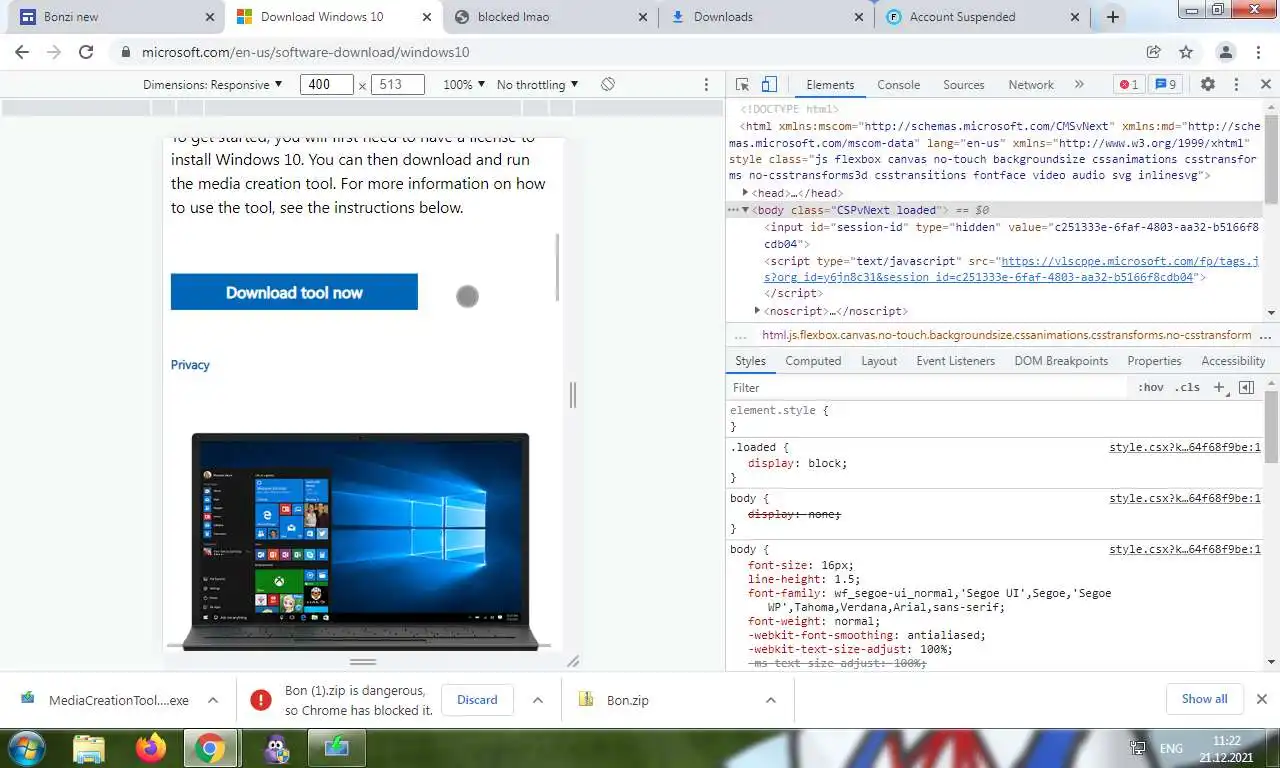Open the Layout tab
This screenshot has height=768, width=1280.
(879, 361)
